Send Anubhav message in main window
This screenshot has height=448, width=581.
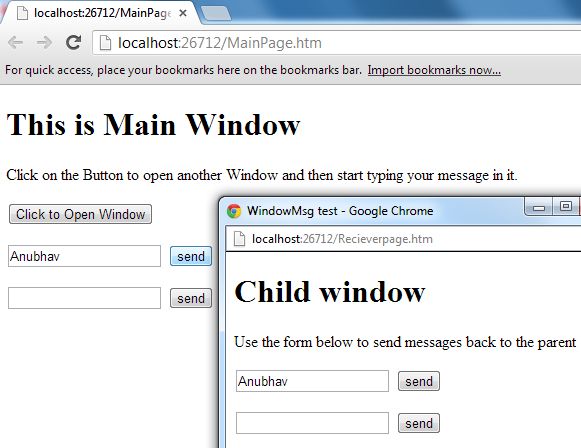[x=191, y=256]
